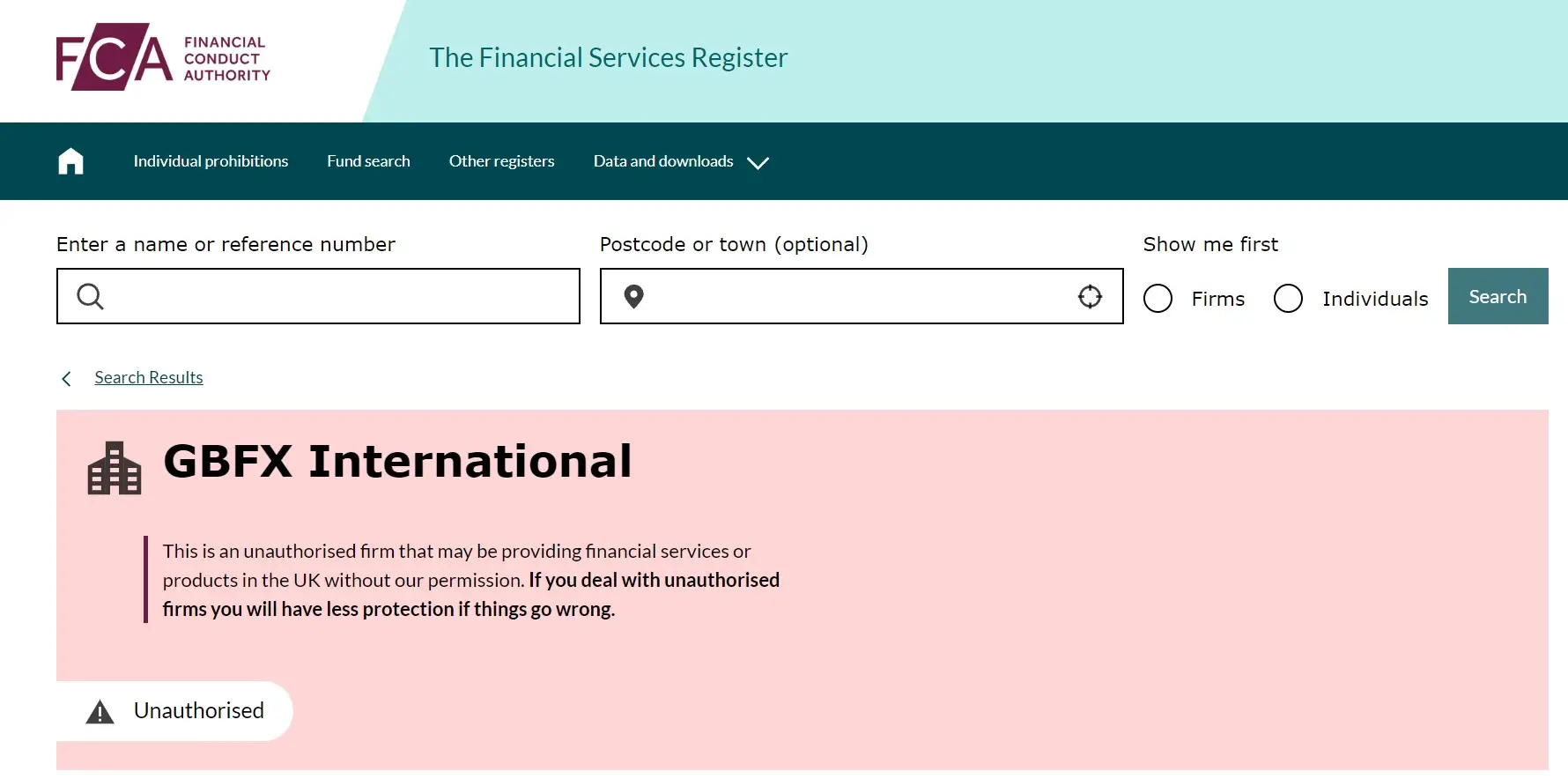Click the warning triangle icon

(100, 712)
